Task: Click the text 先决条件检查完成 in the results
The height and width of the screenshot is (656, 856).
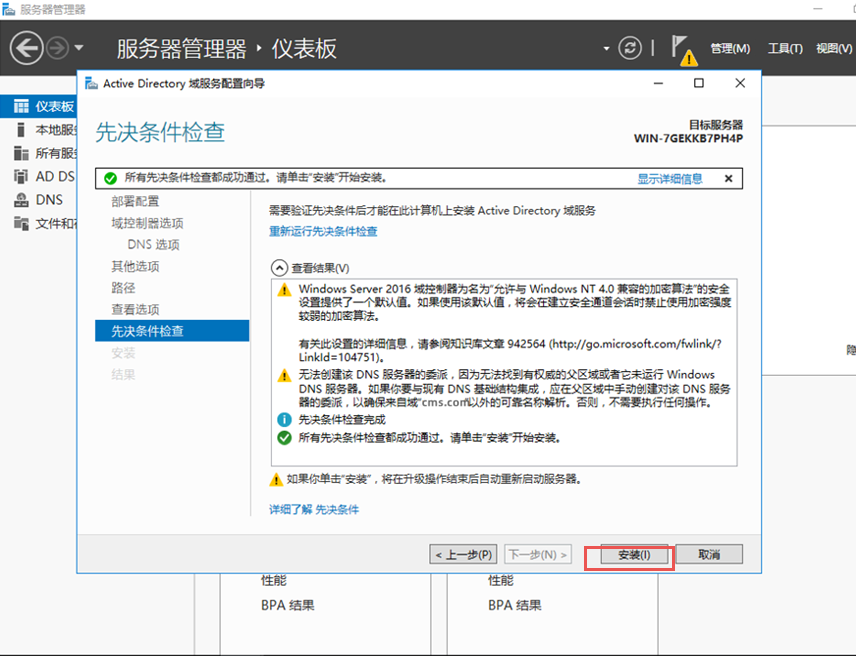Action: [x=342, y=420]
